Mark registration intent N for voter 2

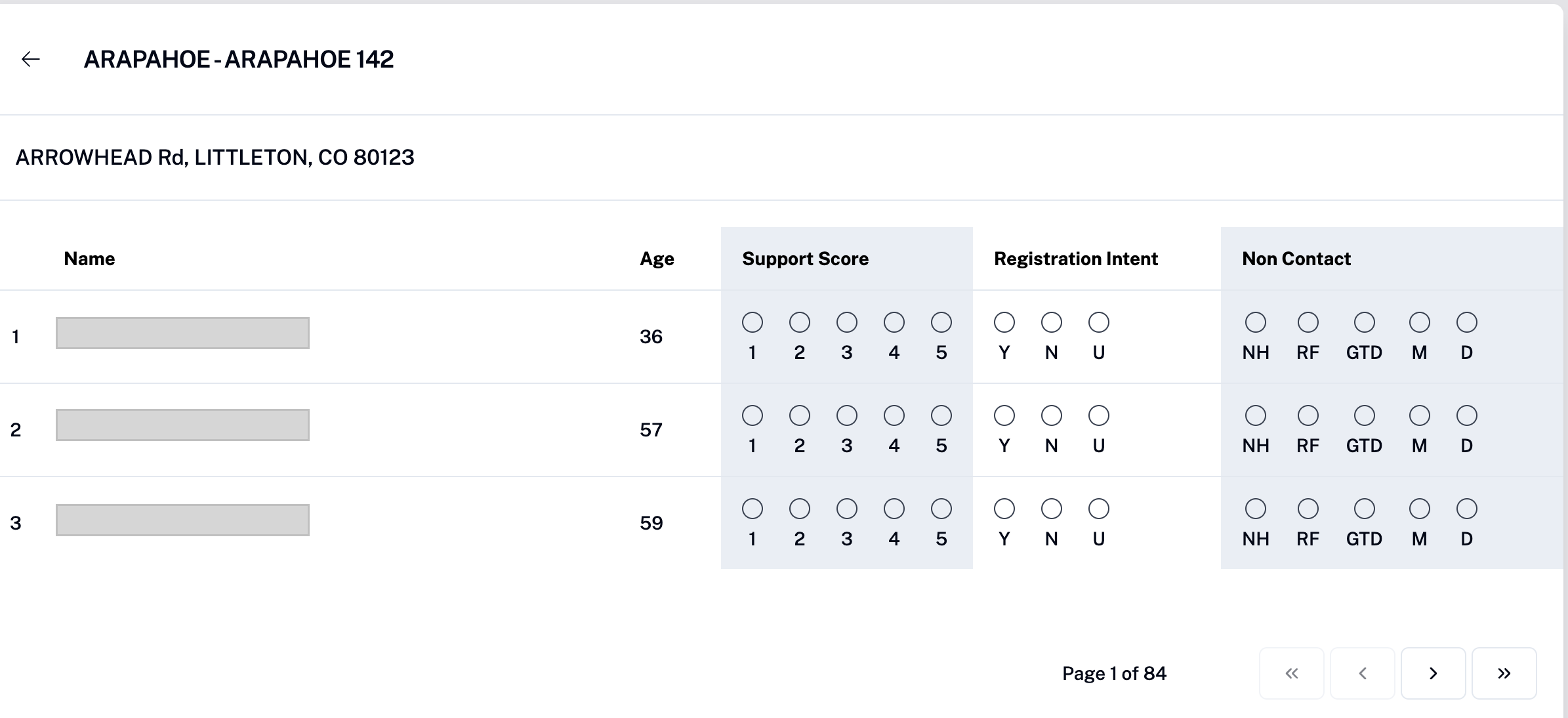pos(1052,415)
